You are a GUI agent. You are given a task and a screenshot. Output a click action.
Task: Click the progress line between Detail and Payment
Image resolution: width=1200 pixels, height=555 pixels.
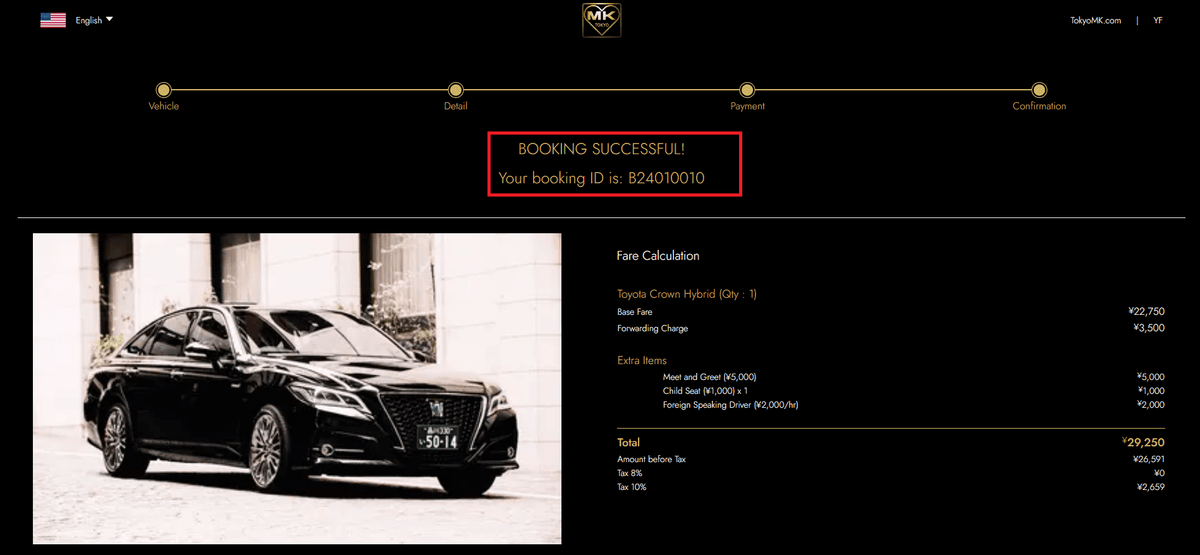[601, 90]
